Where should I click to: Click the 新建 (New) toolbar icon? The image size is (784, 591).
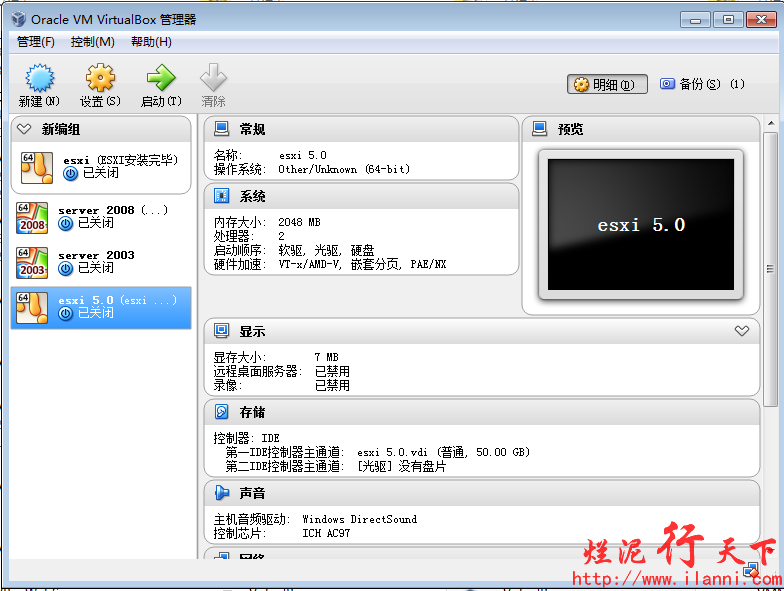point(39,79)
